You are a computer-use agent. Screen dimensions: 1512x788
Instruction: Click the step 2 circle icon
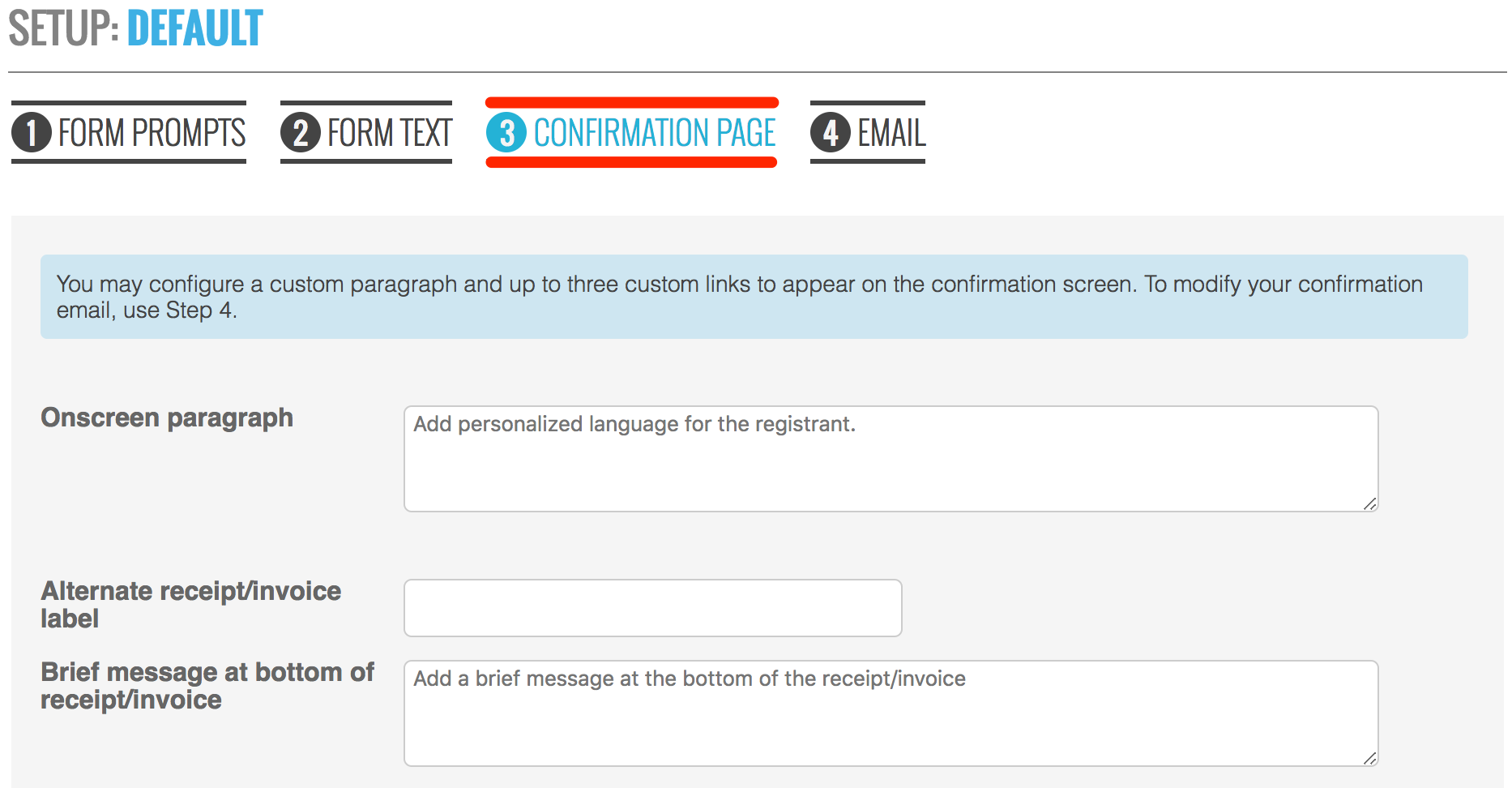click(x=301, y=133)
